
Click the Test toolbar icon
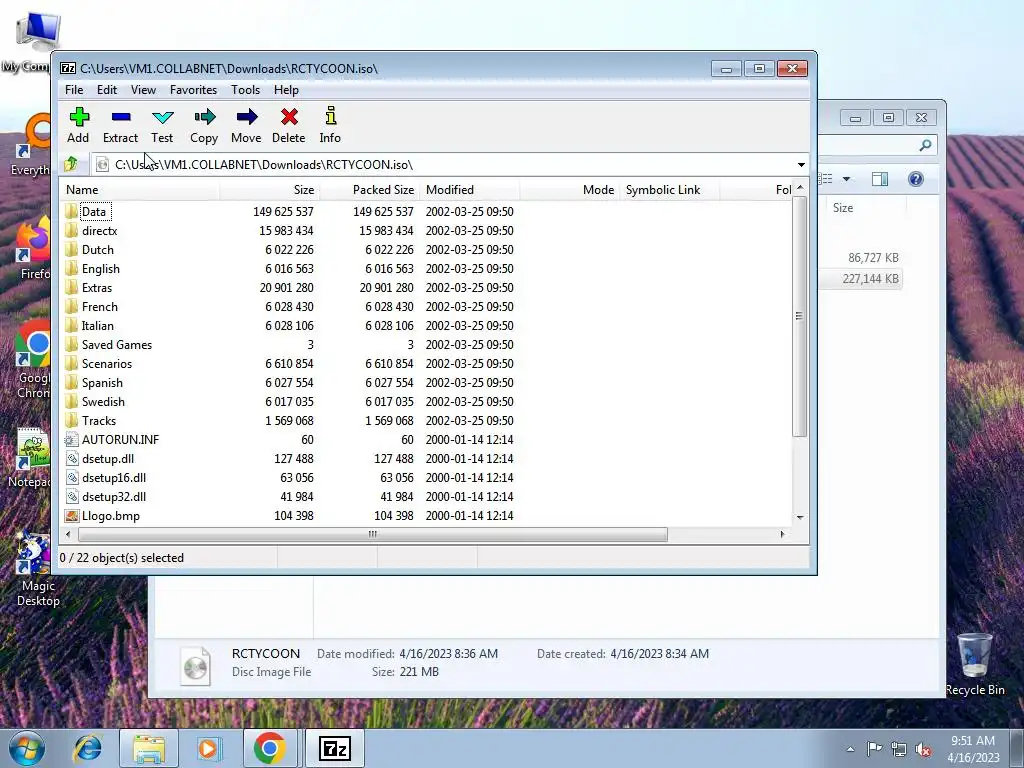pyautogui.click(x=163, y=118)
